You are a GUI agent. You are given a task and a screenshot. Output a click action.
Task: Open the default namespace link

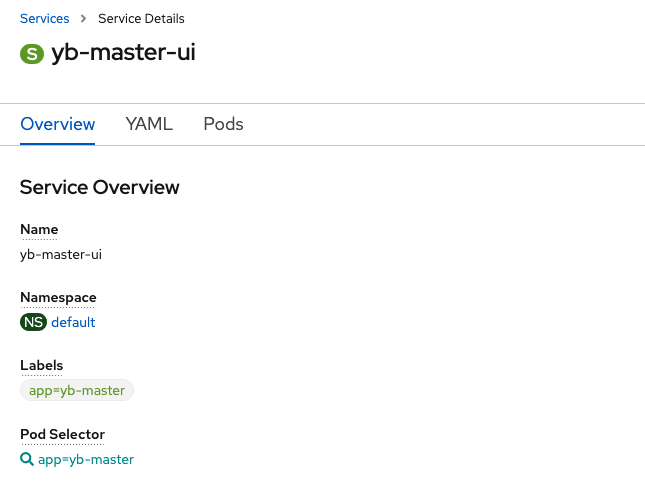pyautogui.click(x=73, y=322)
